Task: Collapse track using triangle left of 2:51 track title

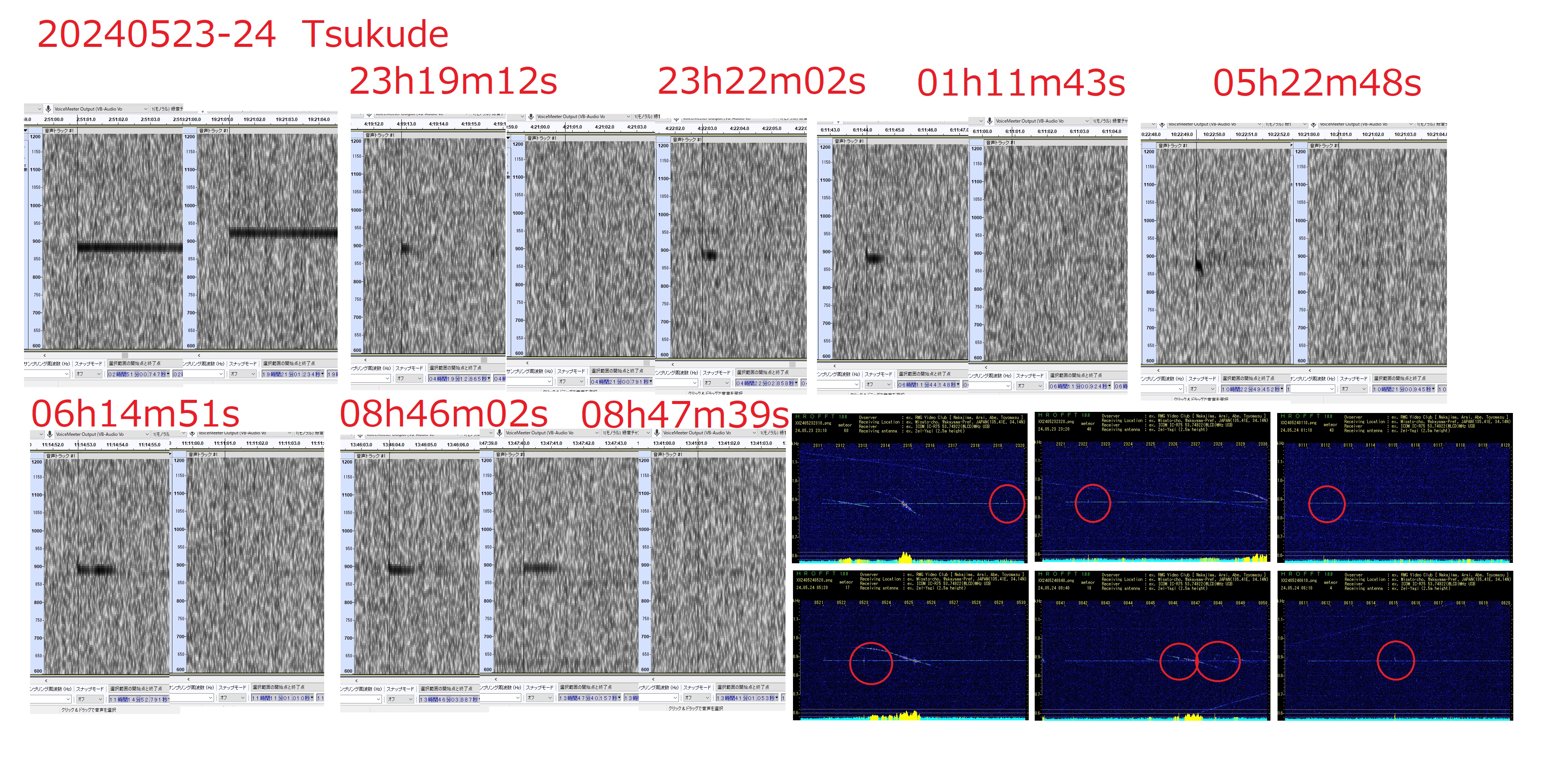Action: click(x=25, y=130)
